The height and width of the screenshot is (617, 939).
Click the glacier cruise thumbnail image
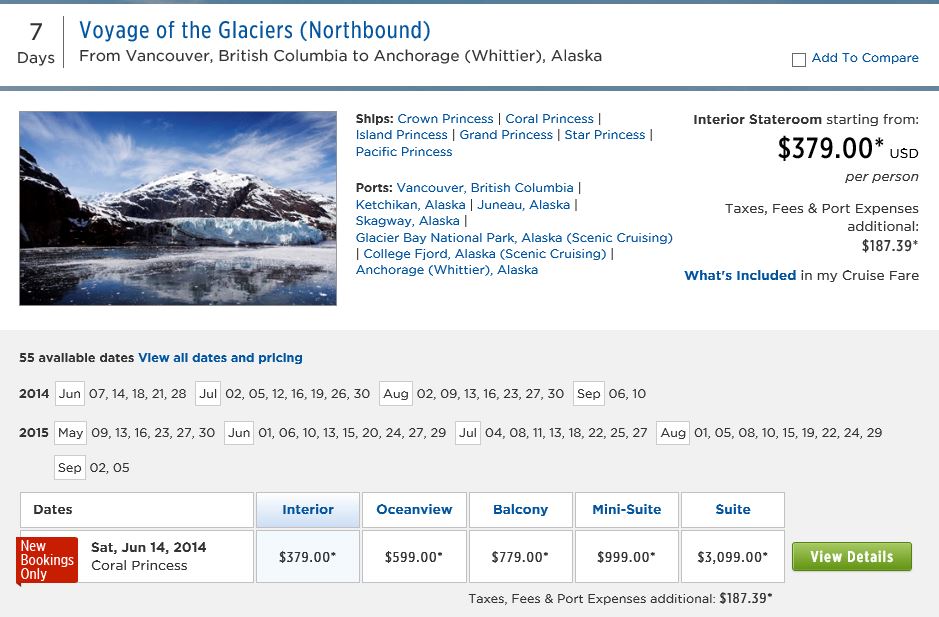pyautogui.click(x=178, y=208)
